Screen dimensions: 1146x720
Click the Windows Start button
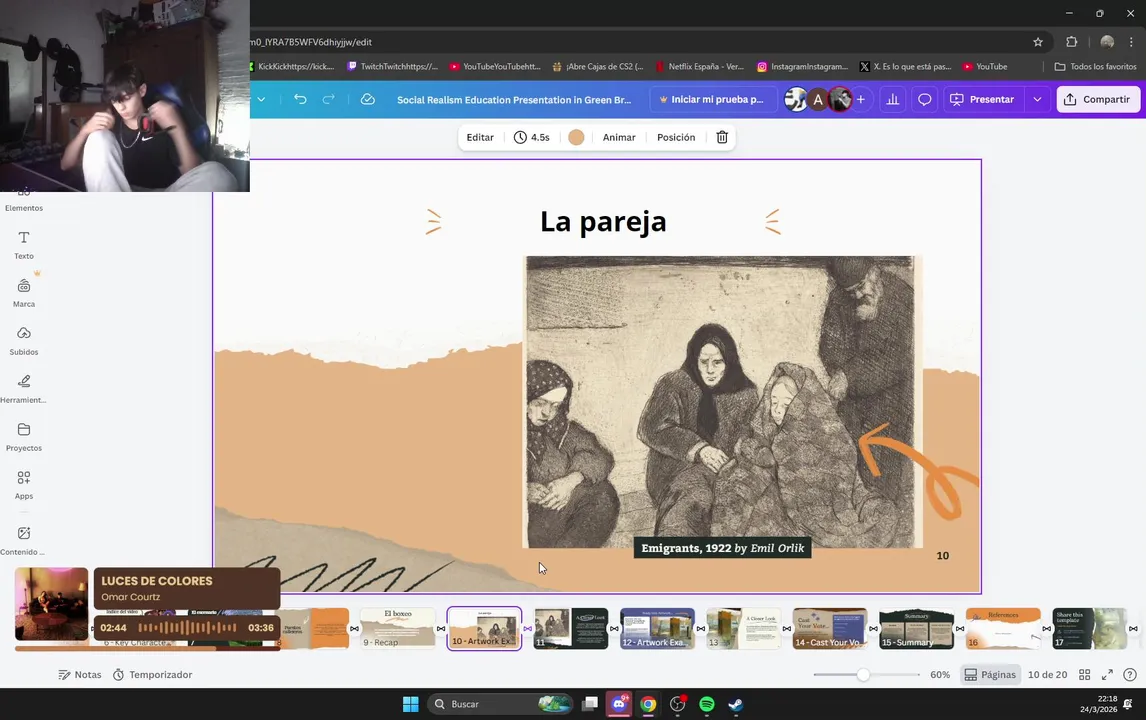(x=411, y=704)
